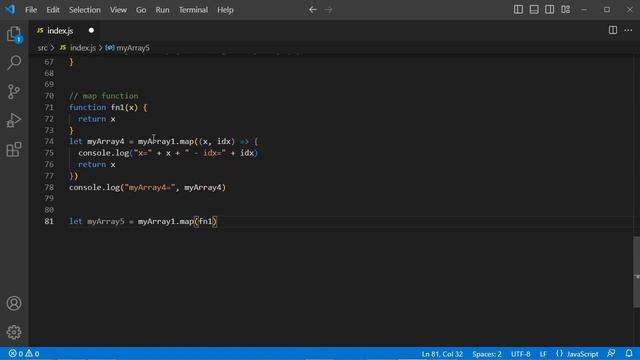Screen dimensions: 640x360
Task: Toggle the bottom panel layout icon
Action: [x=534, y=9]
